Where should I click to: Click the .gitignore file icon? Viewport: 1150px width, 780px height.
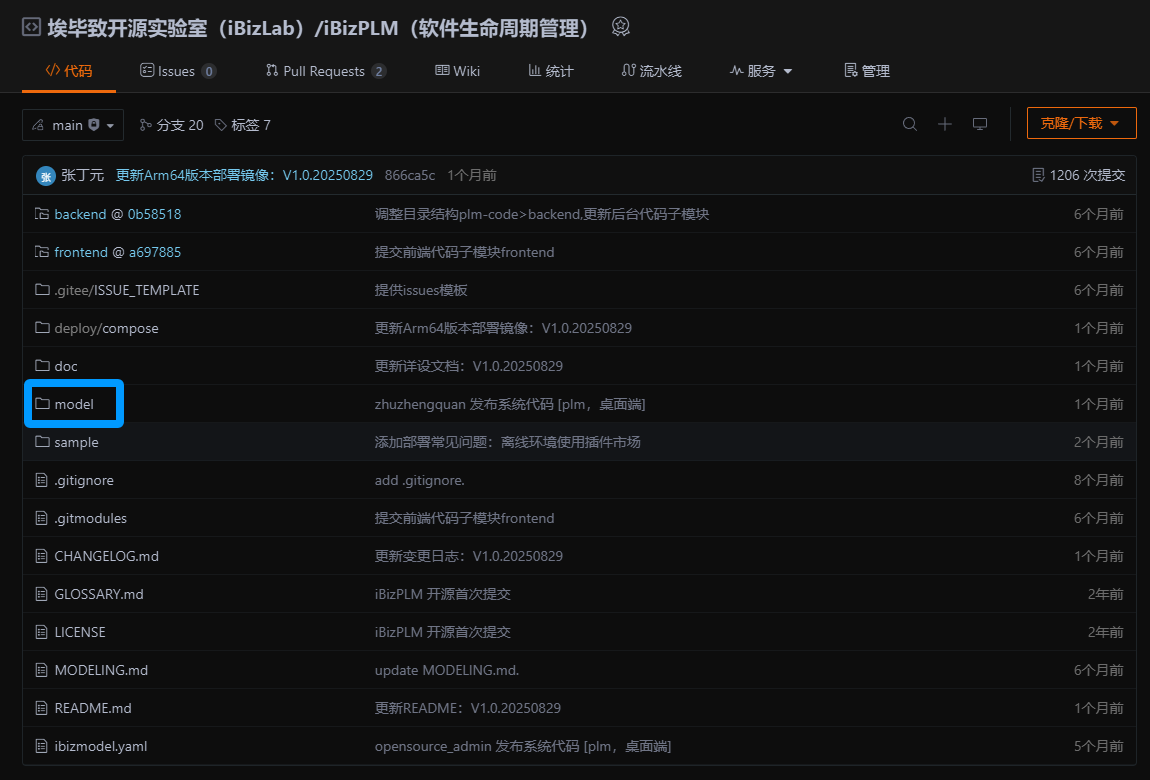pos(42,480)
